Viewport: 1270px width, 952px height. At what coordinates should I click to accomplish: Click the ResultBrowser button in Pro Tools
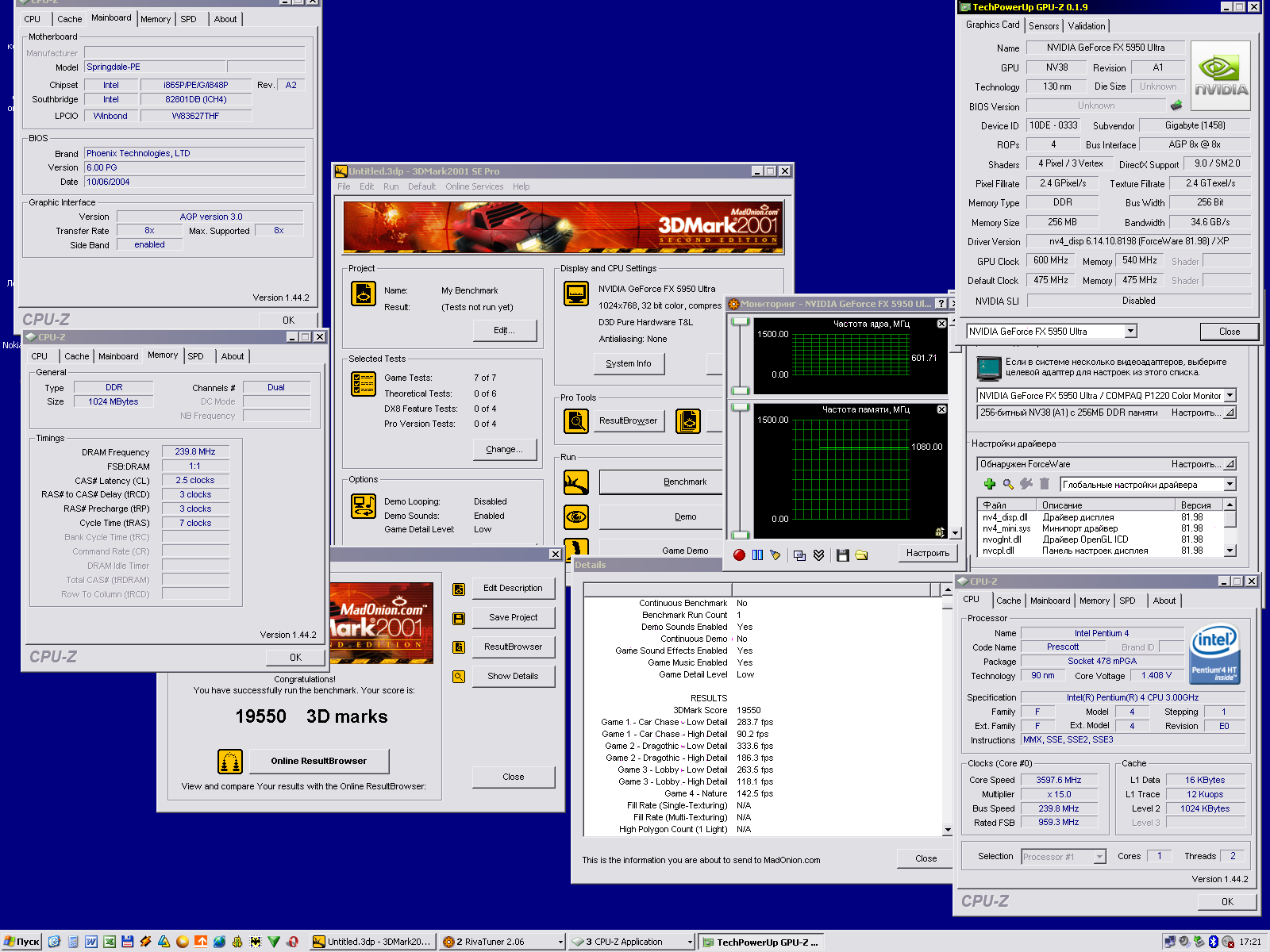point(629,420)
